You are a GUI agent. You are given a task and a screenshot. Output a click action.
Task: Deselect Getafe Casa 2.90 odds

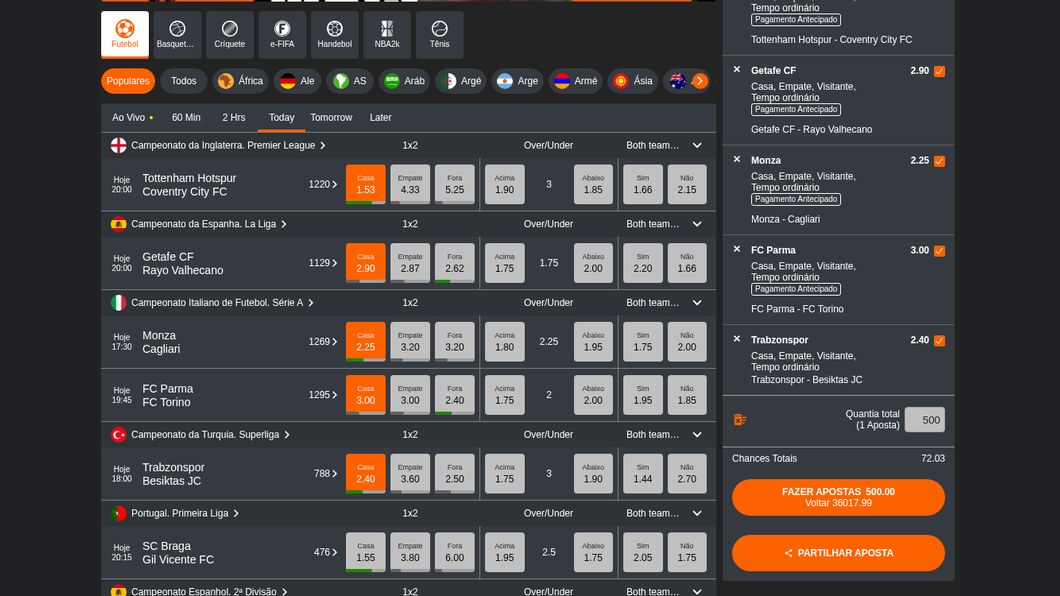[366, 263]
